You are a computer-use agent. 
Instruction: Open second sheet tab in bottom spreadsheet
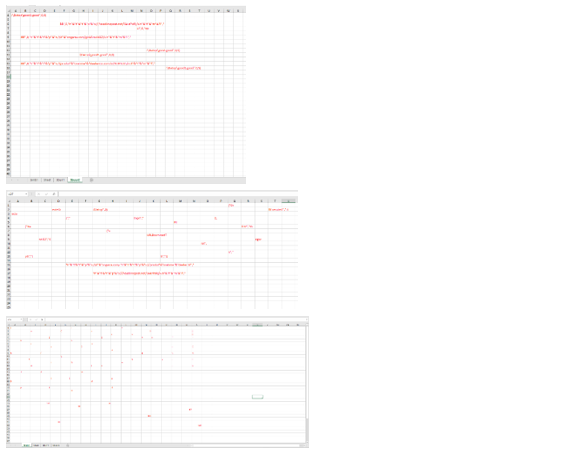[36, 445]
